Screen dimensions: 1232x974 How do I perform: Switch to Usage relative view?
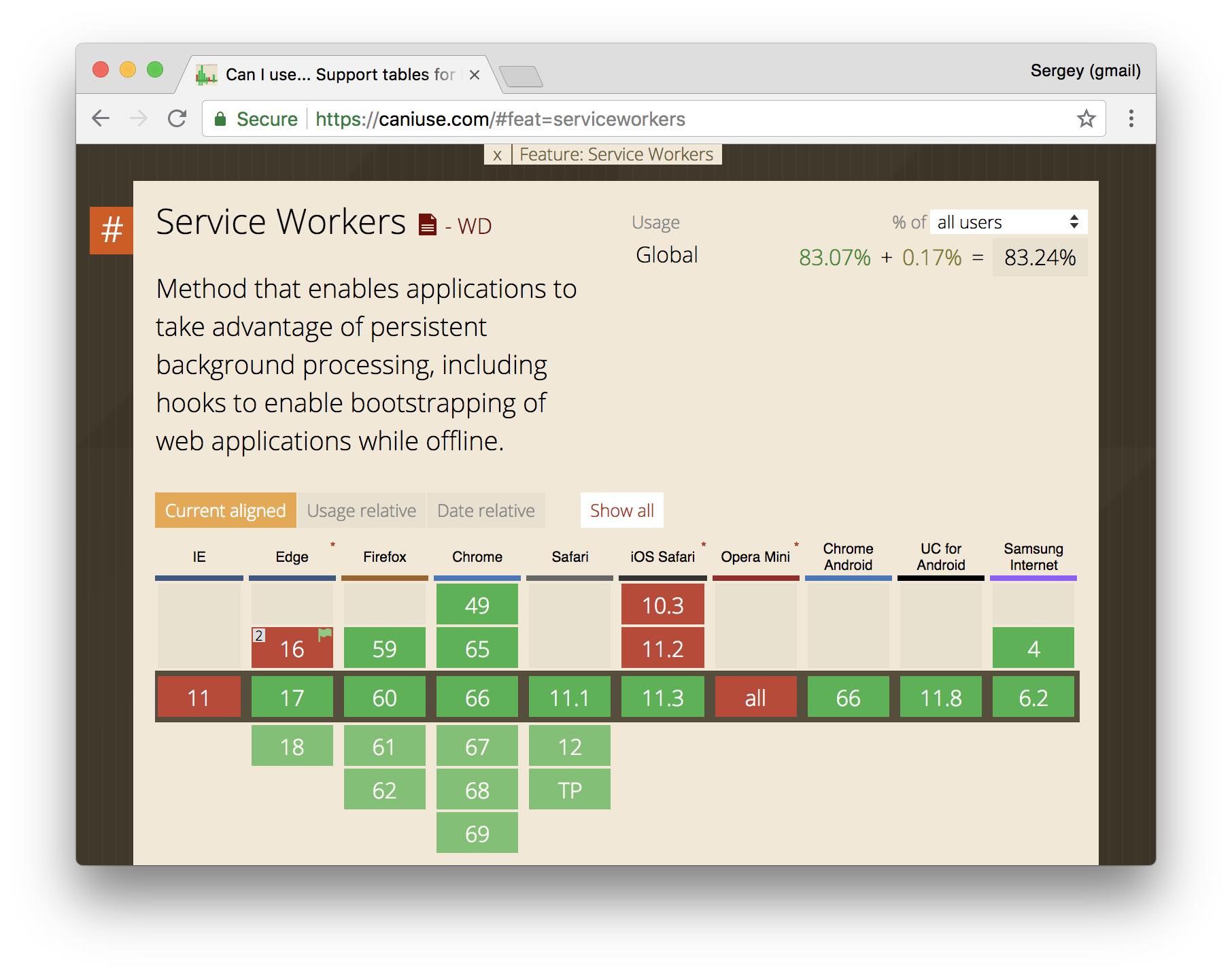click(x=361, y=510)
